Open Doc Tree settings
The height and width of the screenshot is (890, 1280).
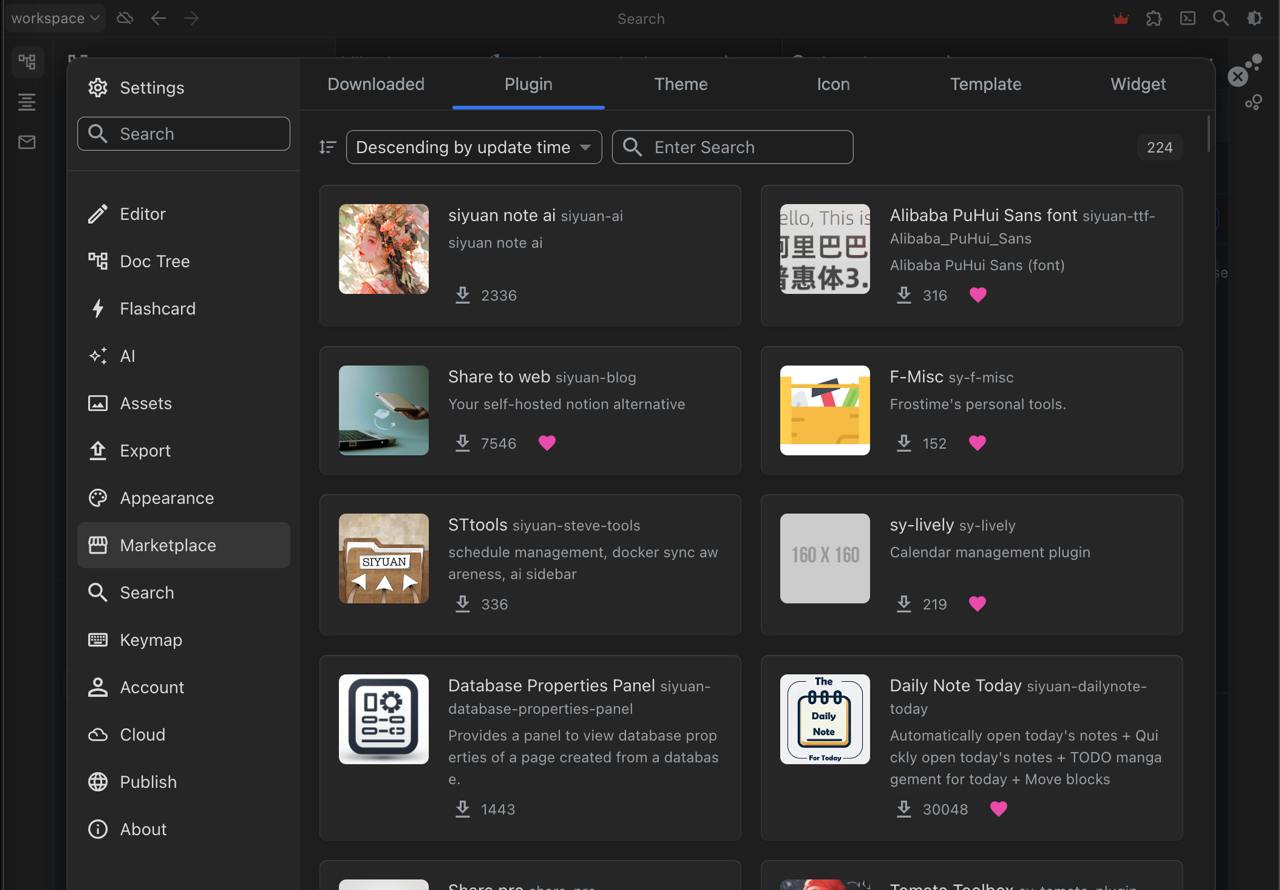184,261
